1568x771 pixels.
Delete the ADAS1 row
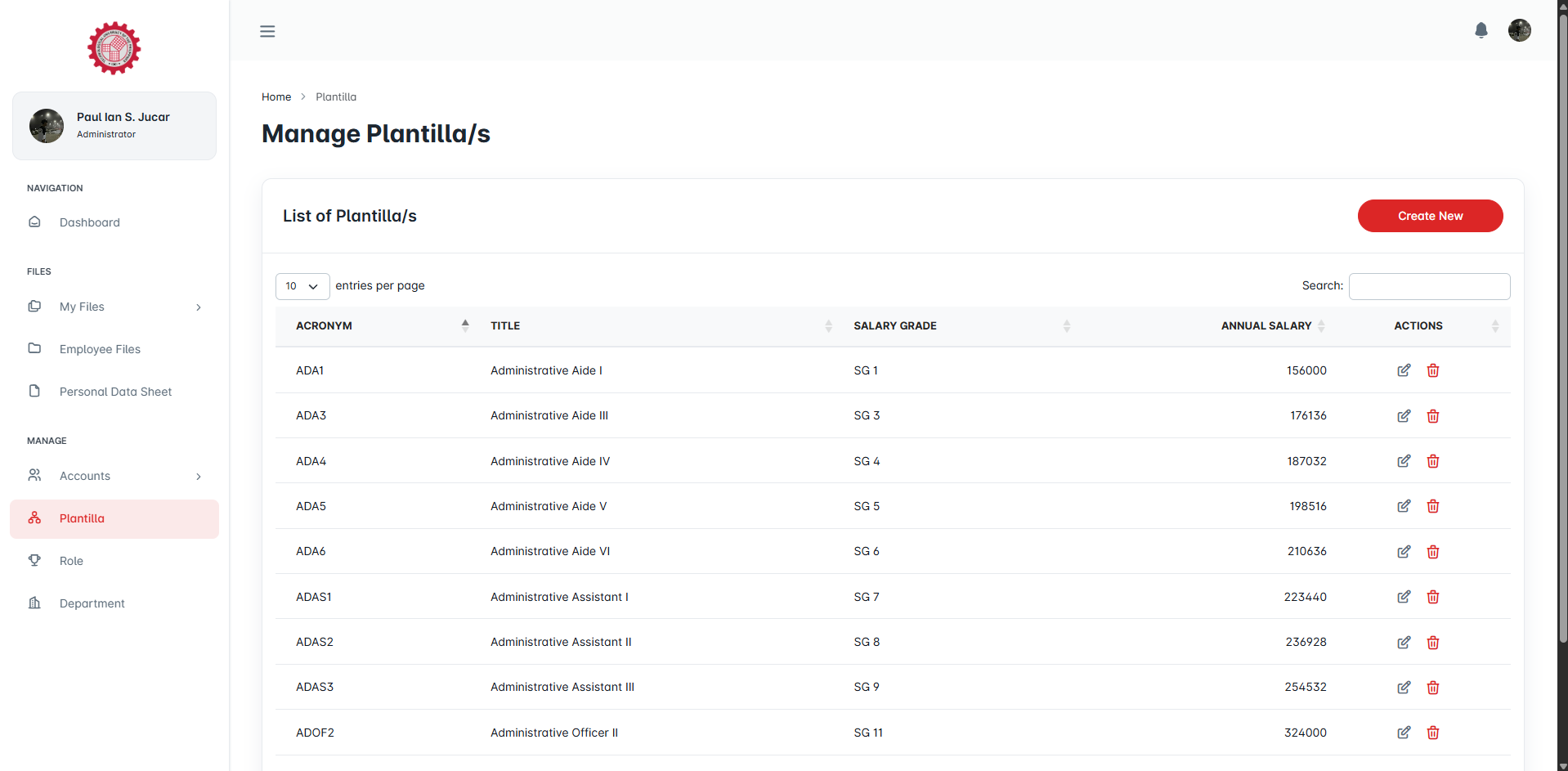1433,597
